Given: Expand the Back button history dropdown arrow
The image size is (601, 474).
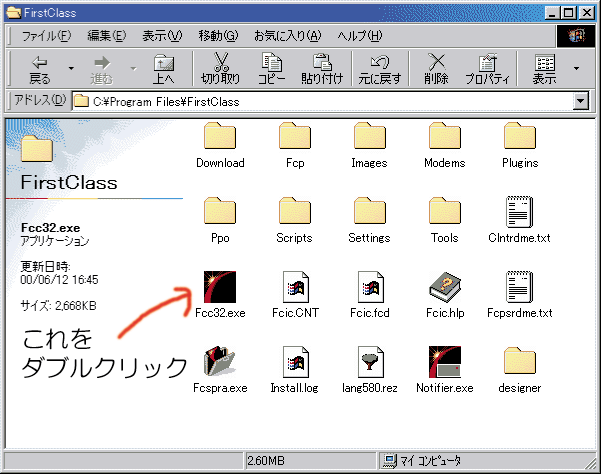Looking at the screenshot, I should click(x=71, y=69).
